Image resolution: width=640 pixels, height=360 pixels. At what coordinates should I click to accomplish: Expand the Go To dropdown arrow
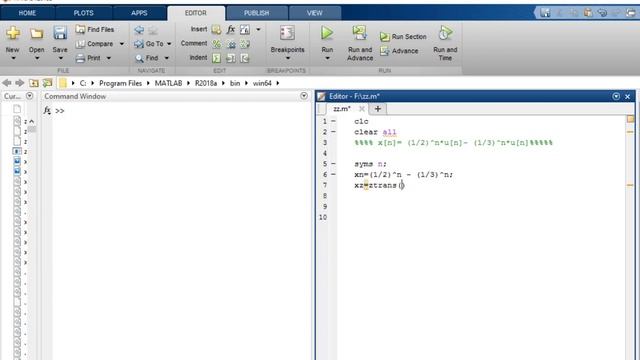169,44
